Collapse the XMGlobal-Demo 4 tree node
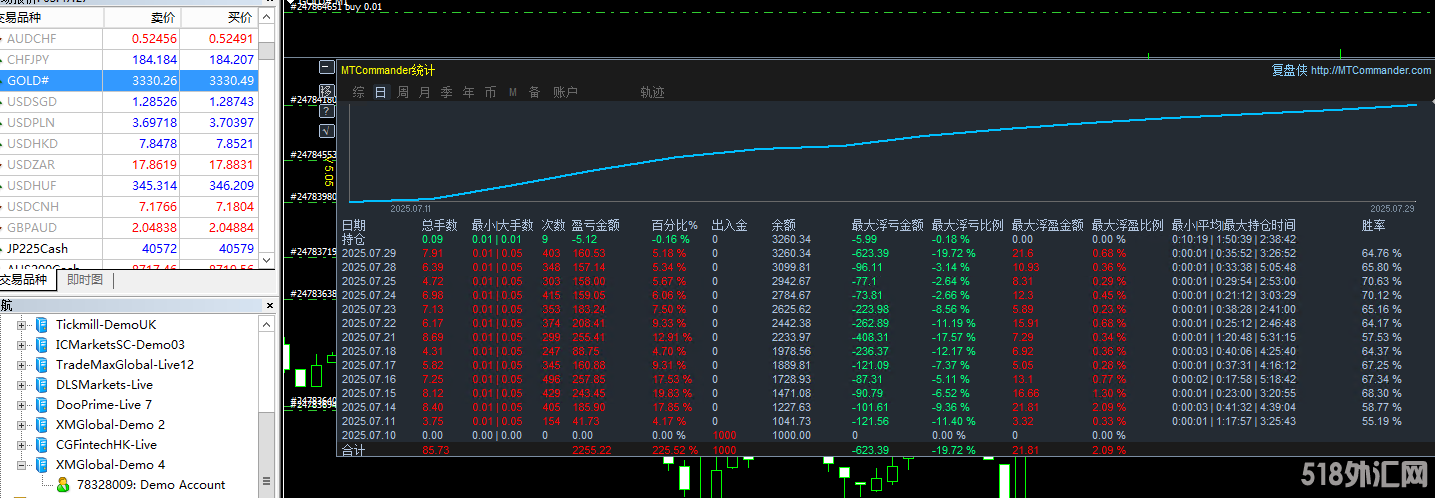 click(x=21, y=465)
